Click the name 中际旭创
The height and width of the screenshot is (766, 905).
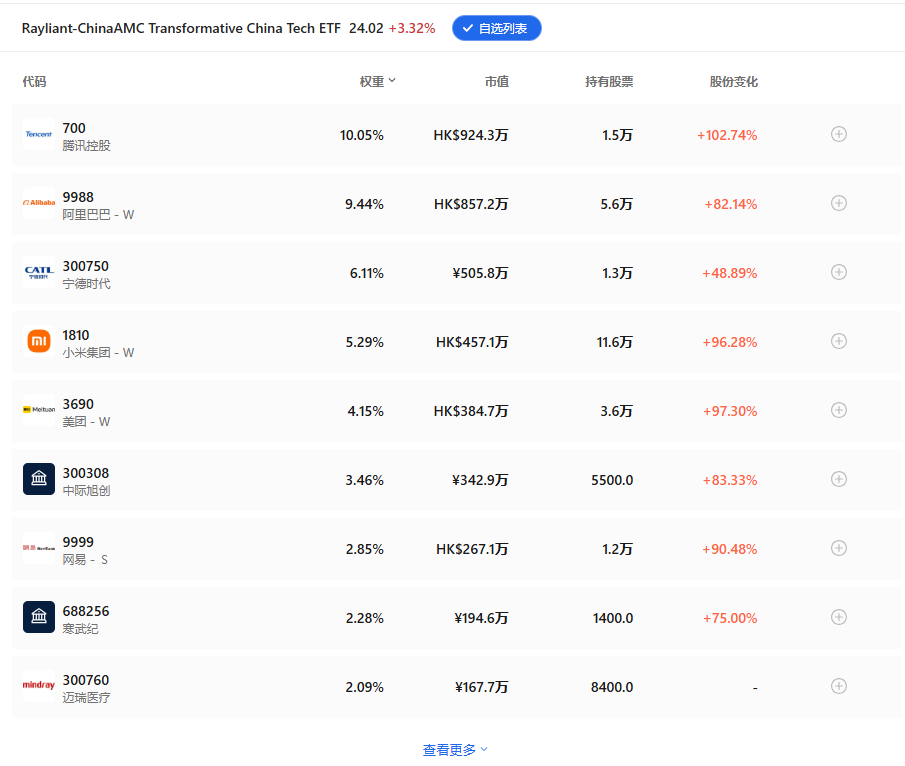point(87,491)
